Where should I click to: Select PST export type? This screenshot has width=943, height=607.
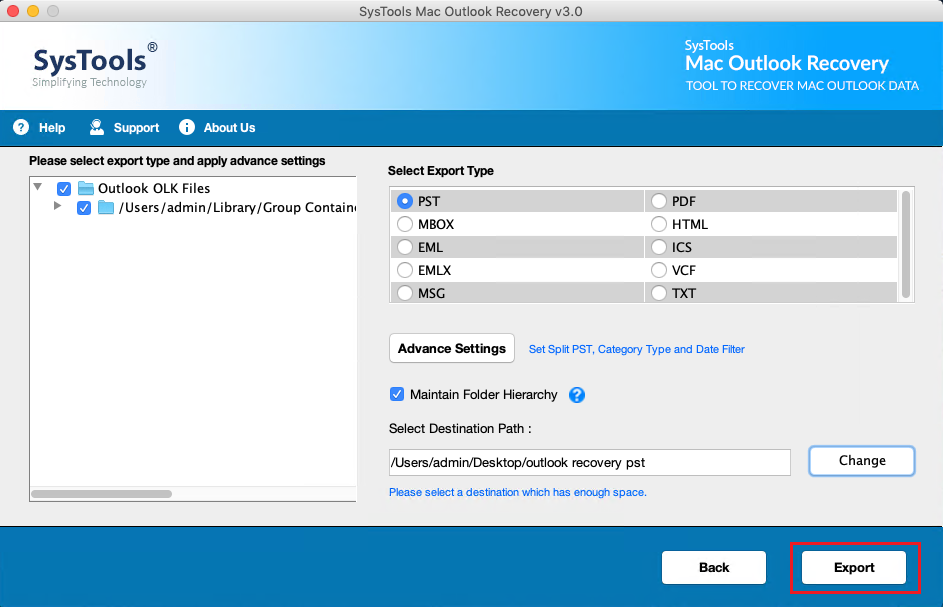[405, 201]
